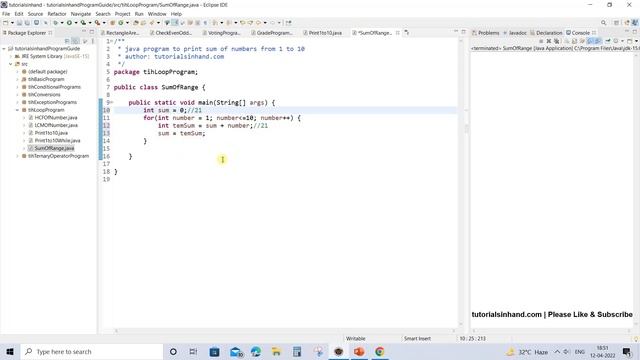Screen dimensions: 640x360
Task: Click the New file toolbar icon
Action: [x=6, y=23]
